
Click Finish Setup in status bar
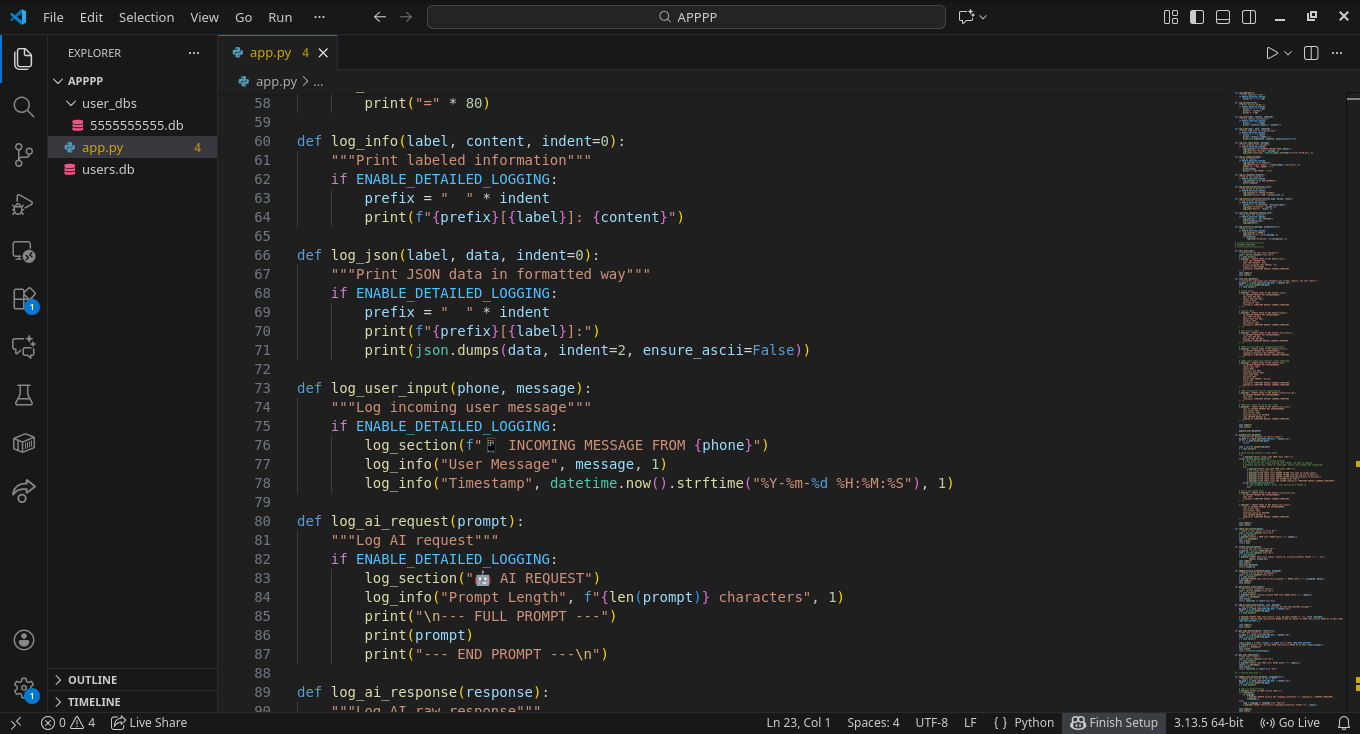click(x=1114, y=722)
